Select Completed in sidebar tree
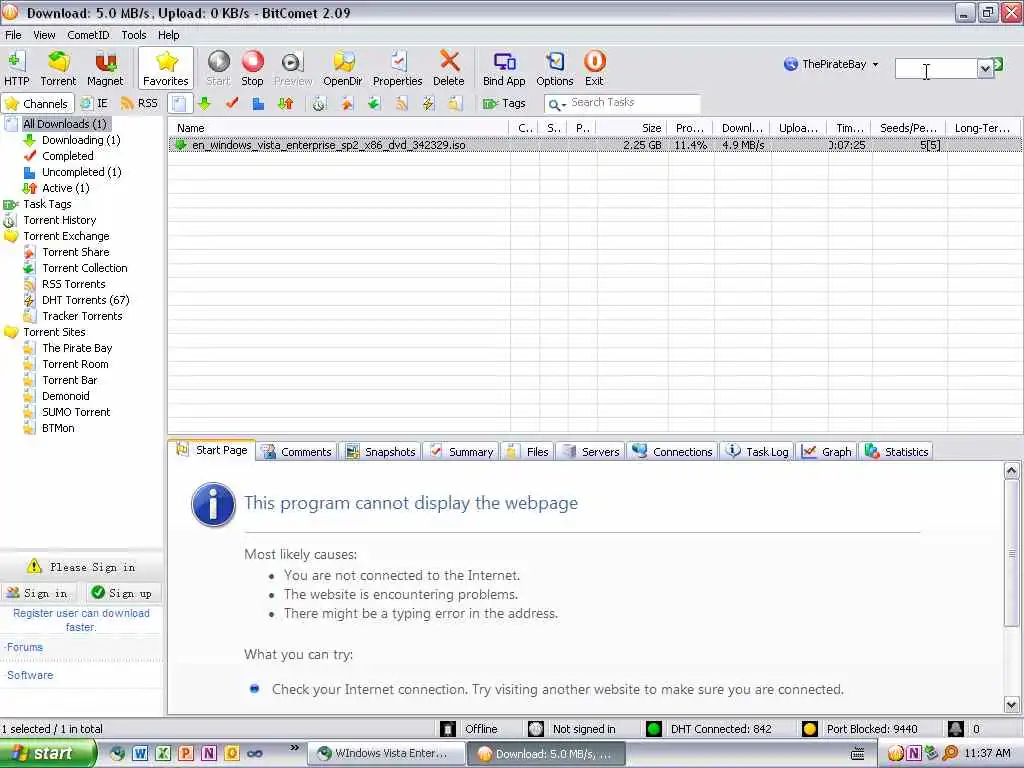 (x=67, y=155)
